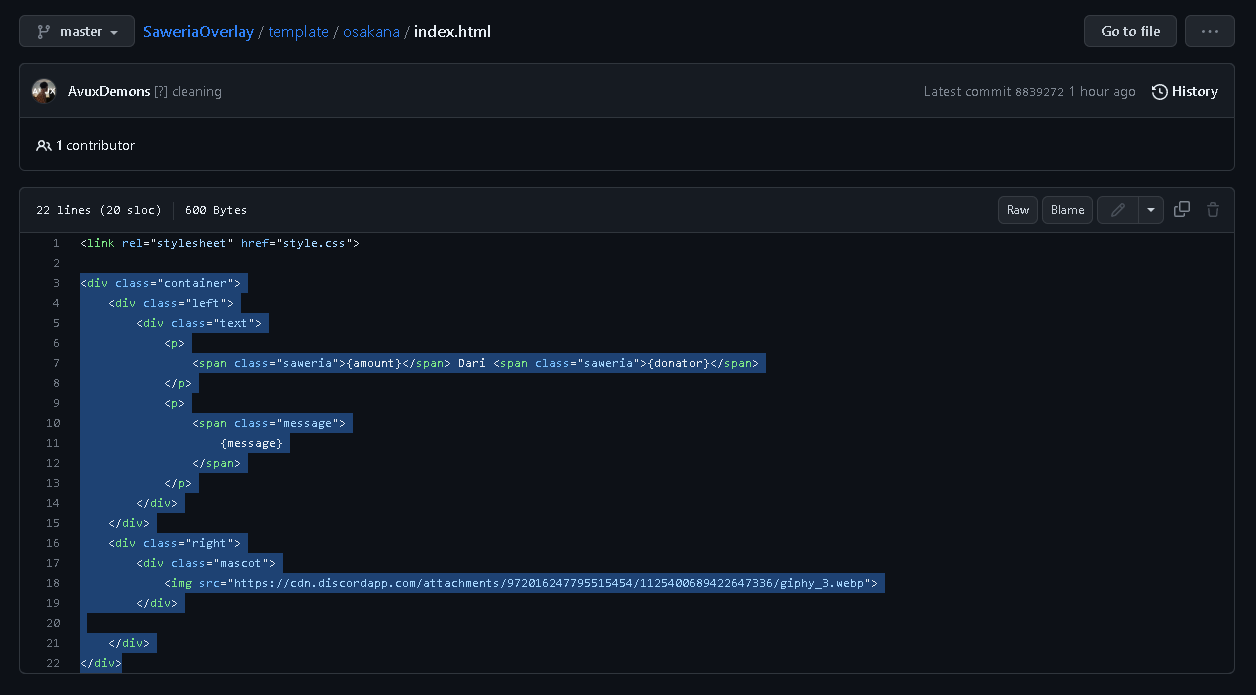
Task: Click the contributors people icon
Action: (x=44, y=144)
